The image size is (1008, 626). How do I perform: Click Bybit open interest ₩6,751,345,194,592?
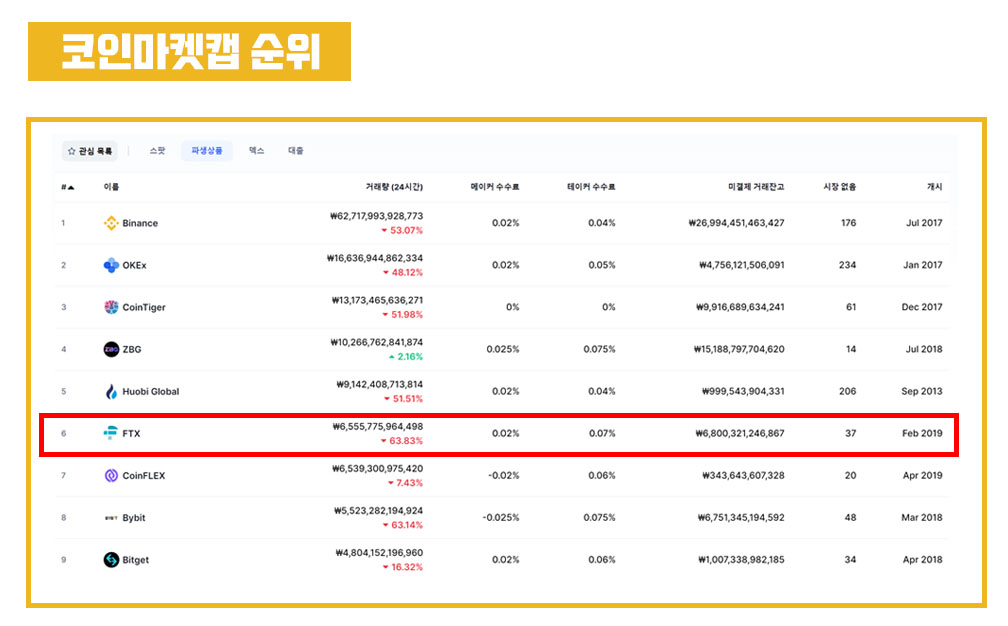click(741, 518)
